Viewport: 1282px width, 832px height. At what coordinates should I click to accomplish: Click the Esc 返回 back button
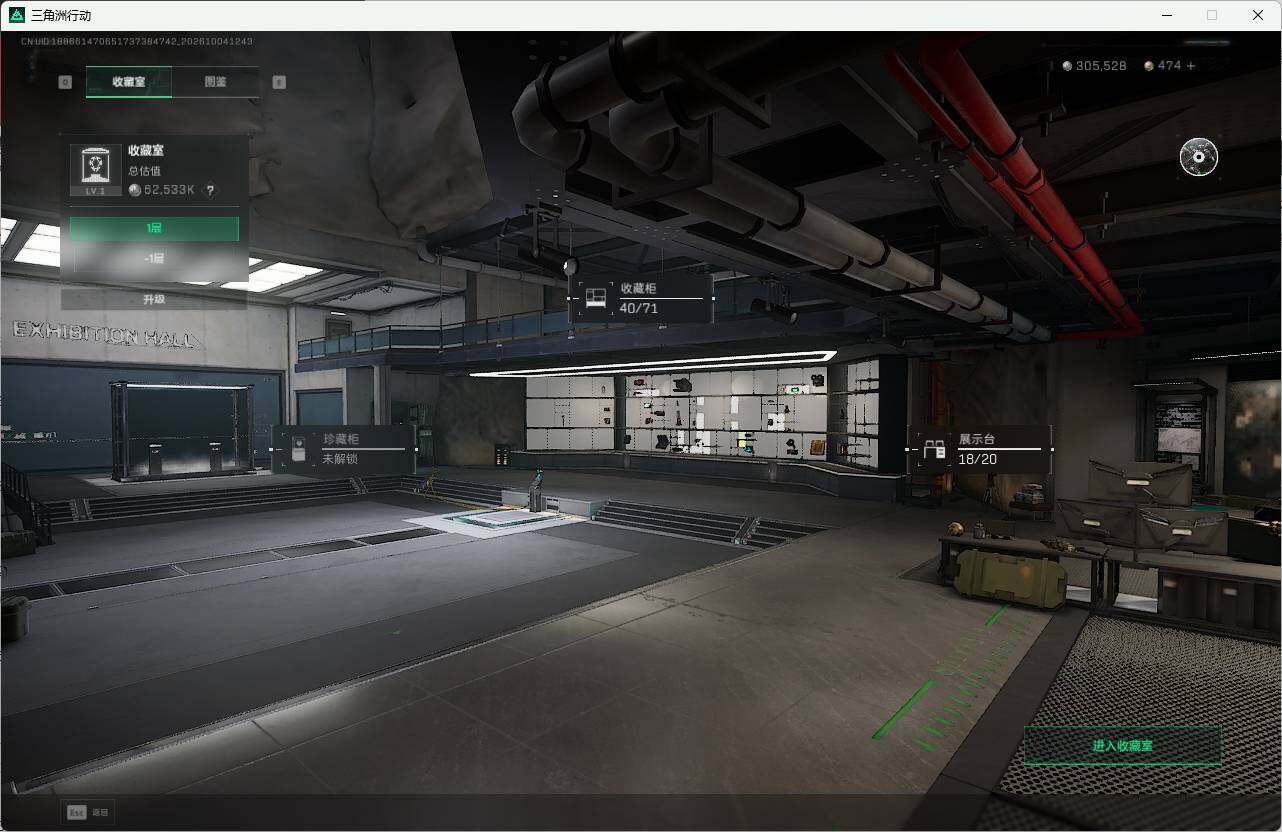tap(88, 813)
